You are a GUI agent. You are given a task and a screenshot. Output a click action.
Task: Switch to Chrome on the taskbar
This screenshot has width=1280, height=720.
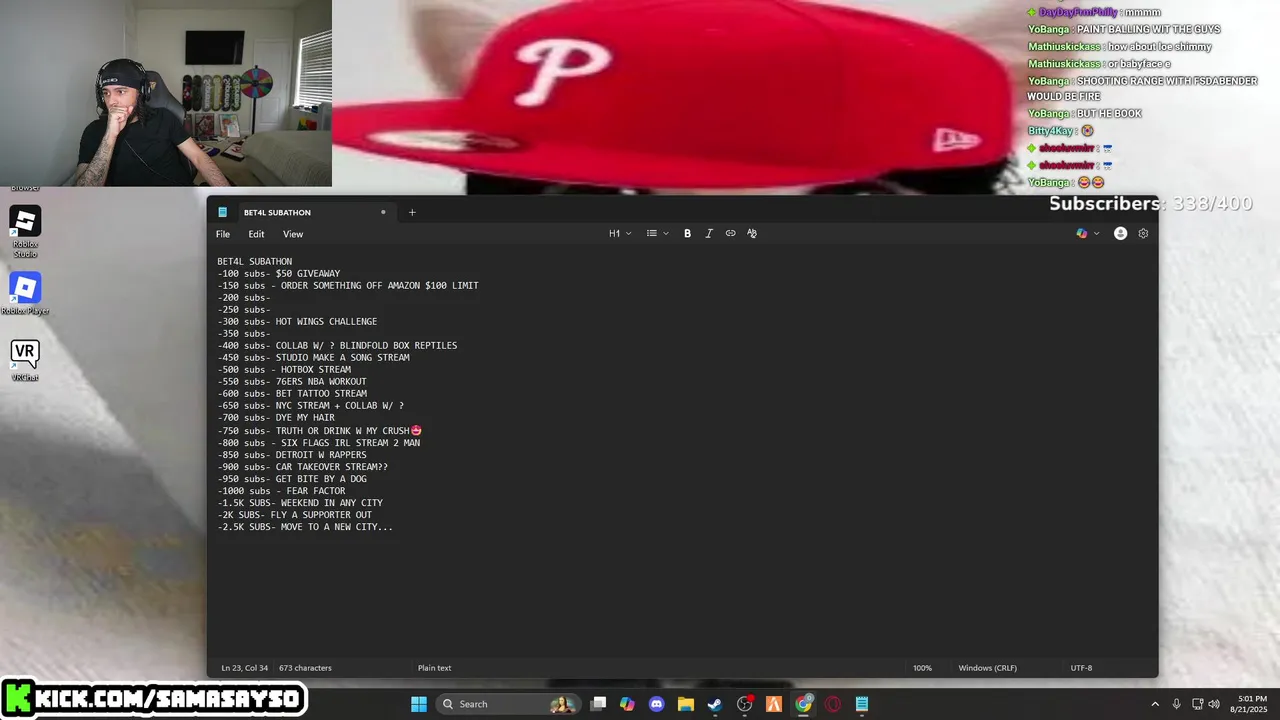coord(803,704)
